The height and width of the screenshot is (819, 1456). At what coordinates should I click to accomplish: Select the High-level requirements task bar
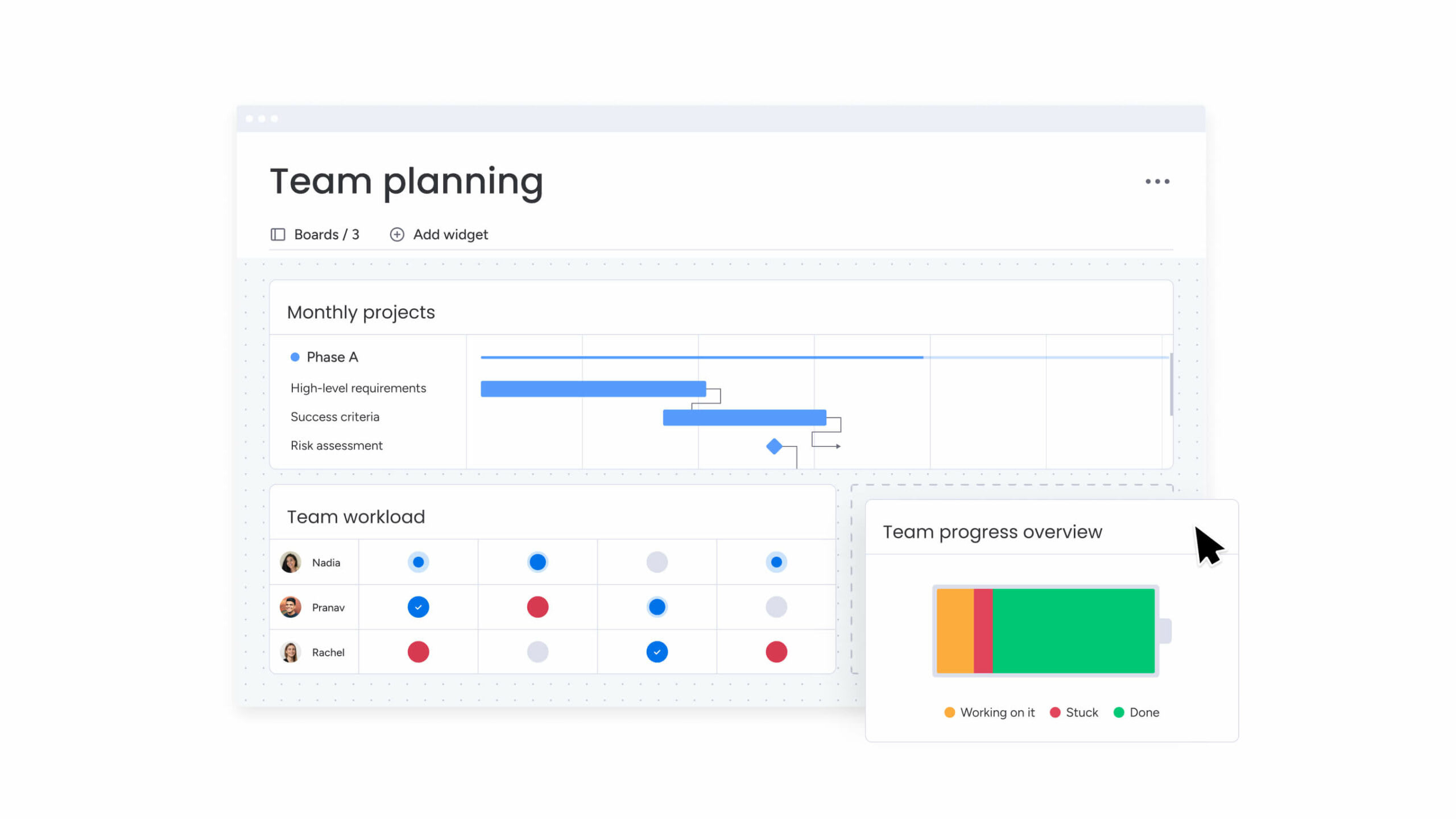tap(592, 388)
